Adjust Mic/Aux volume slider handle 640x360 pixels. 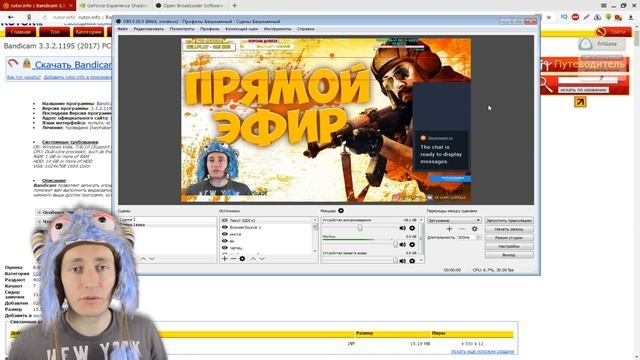point(395,244)
